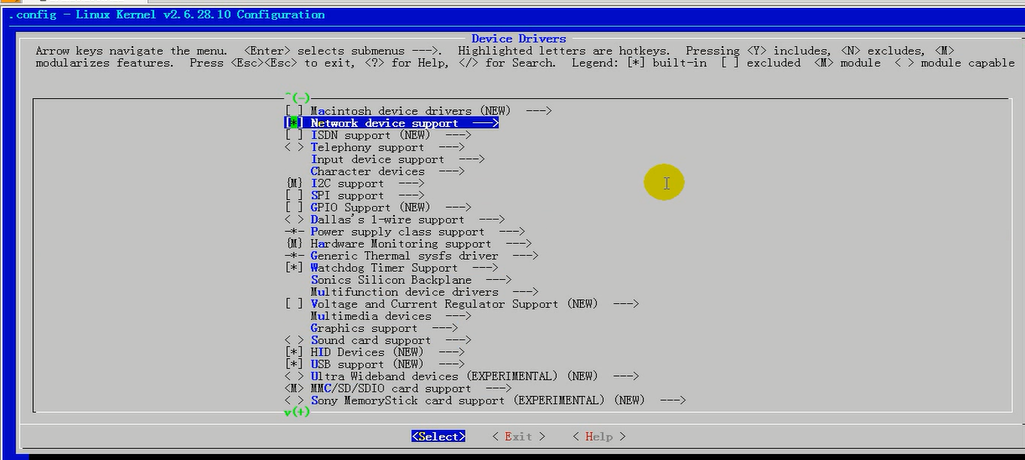Click the scroll-up indicator ^(-)
Image resolution: width=1025 pixels, height=460 pixels.
coord(297,98)
